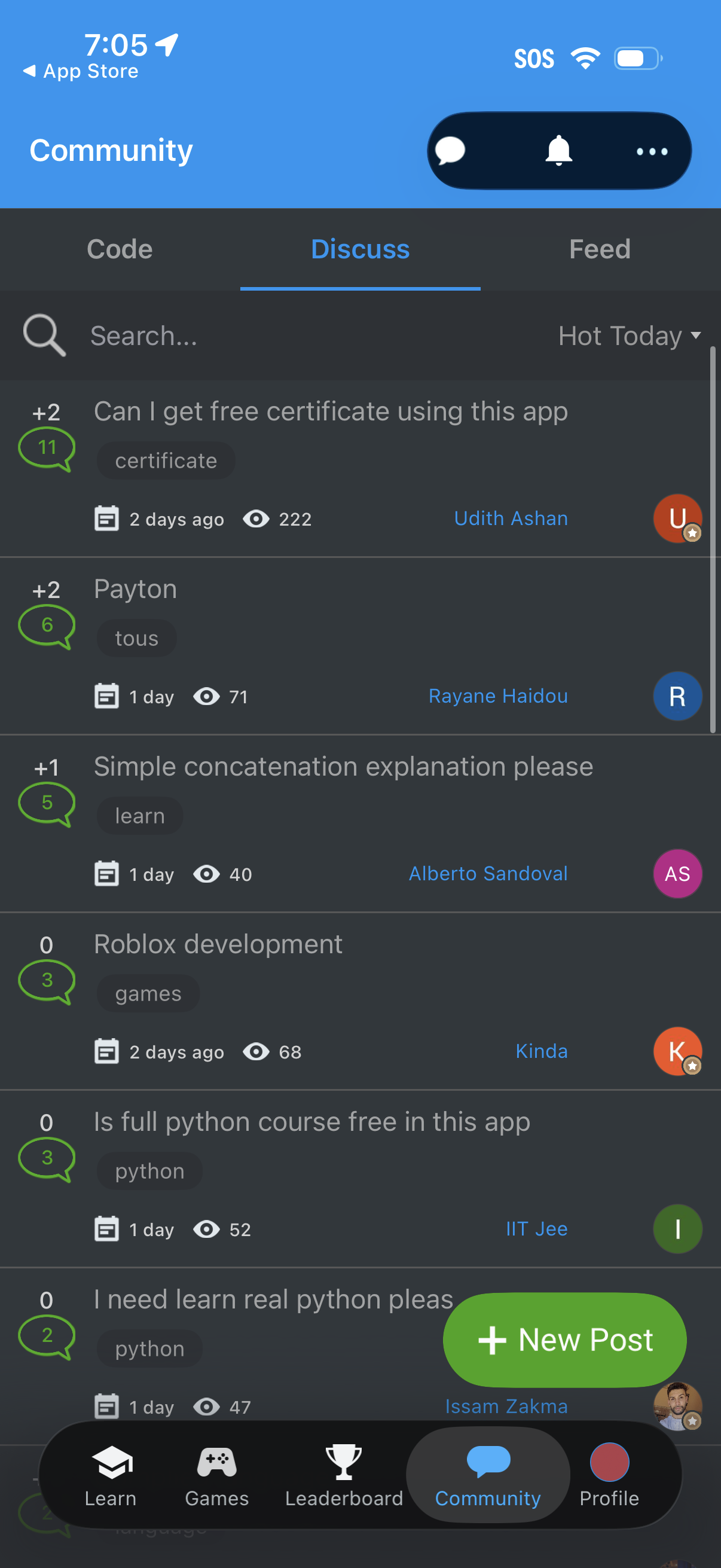Open comments bubble on the certificate post

click(x=47, y=449)
